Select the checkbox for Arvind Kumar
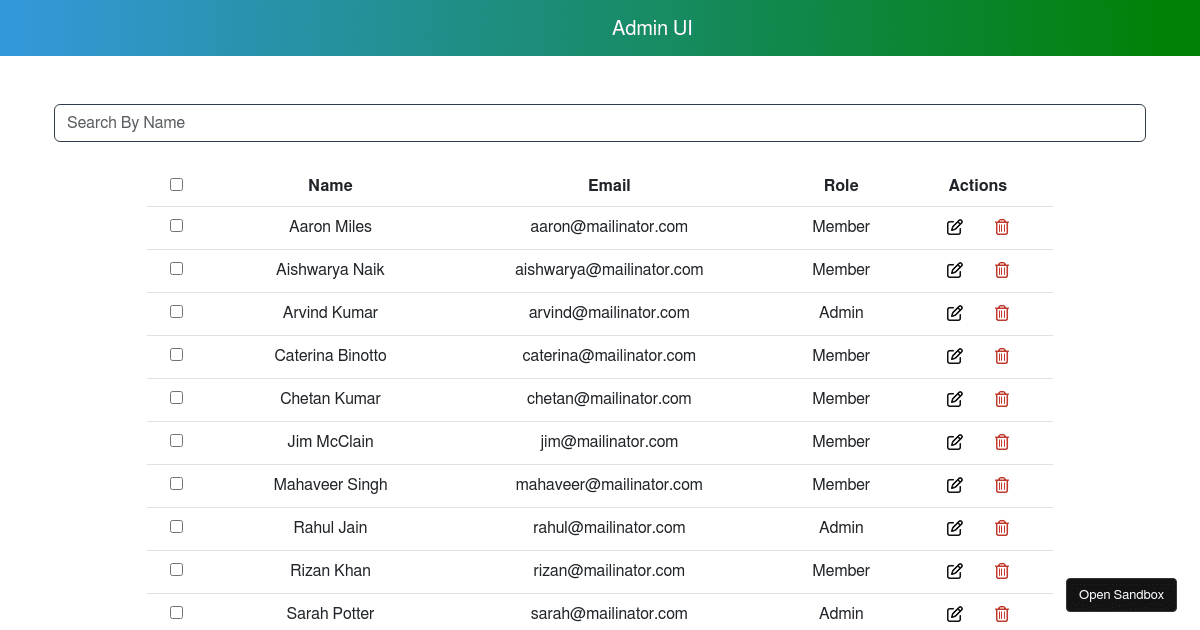The image size is (1200, 630). (x=176, y=311)
